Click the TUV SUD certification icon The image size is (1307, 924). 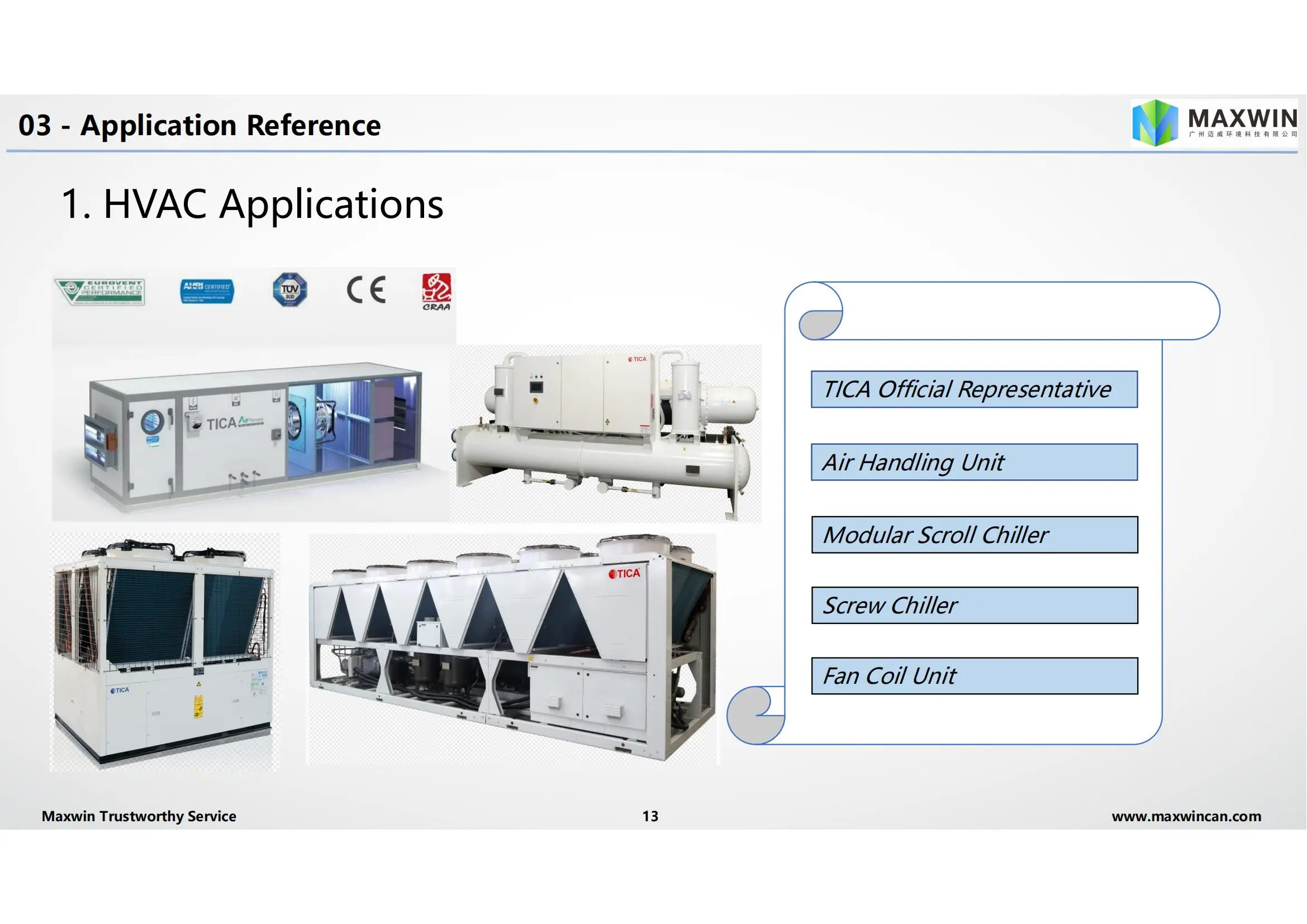(290, 290)
